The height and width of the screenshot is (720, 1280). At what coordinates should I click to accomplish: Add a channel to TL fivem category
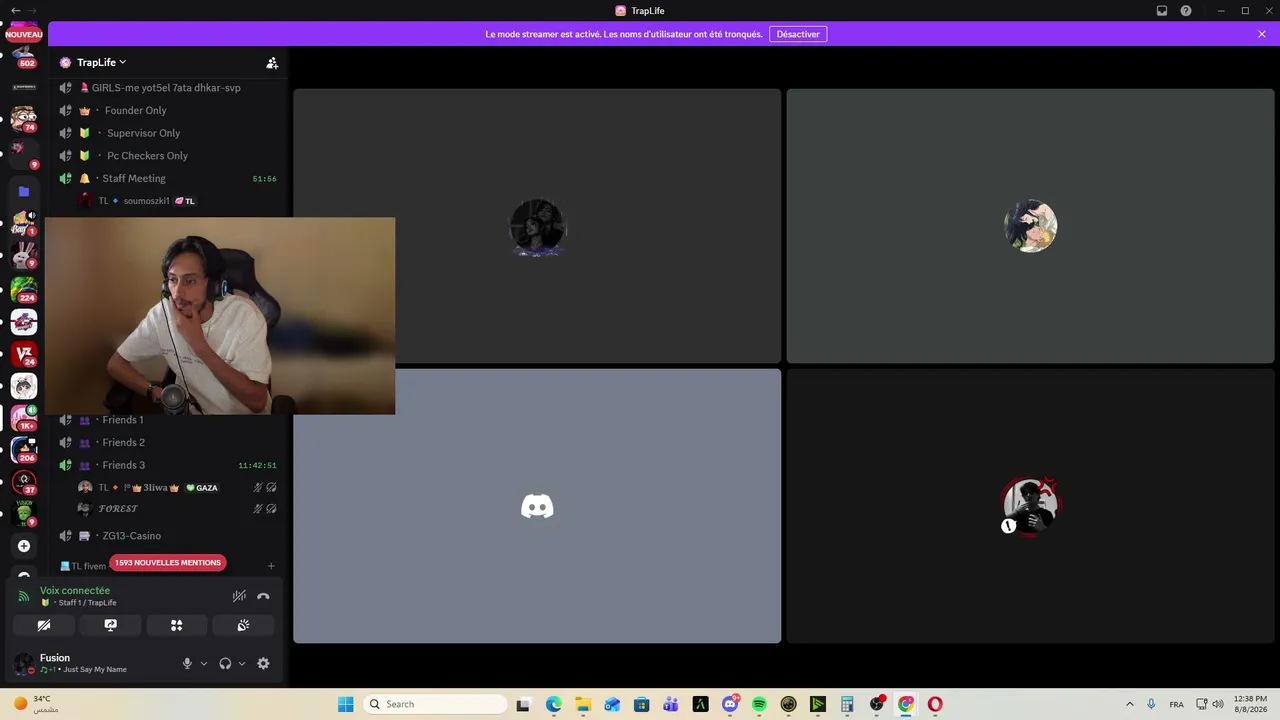click(271, 566)
